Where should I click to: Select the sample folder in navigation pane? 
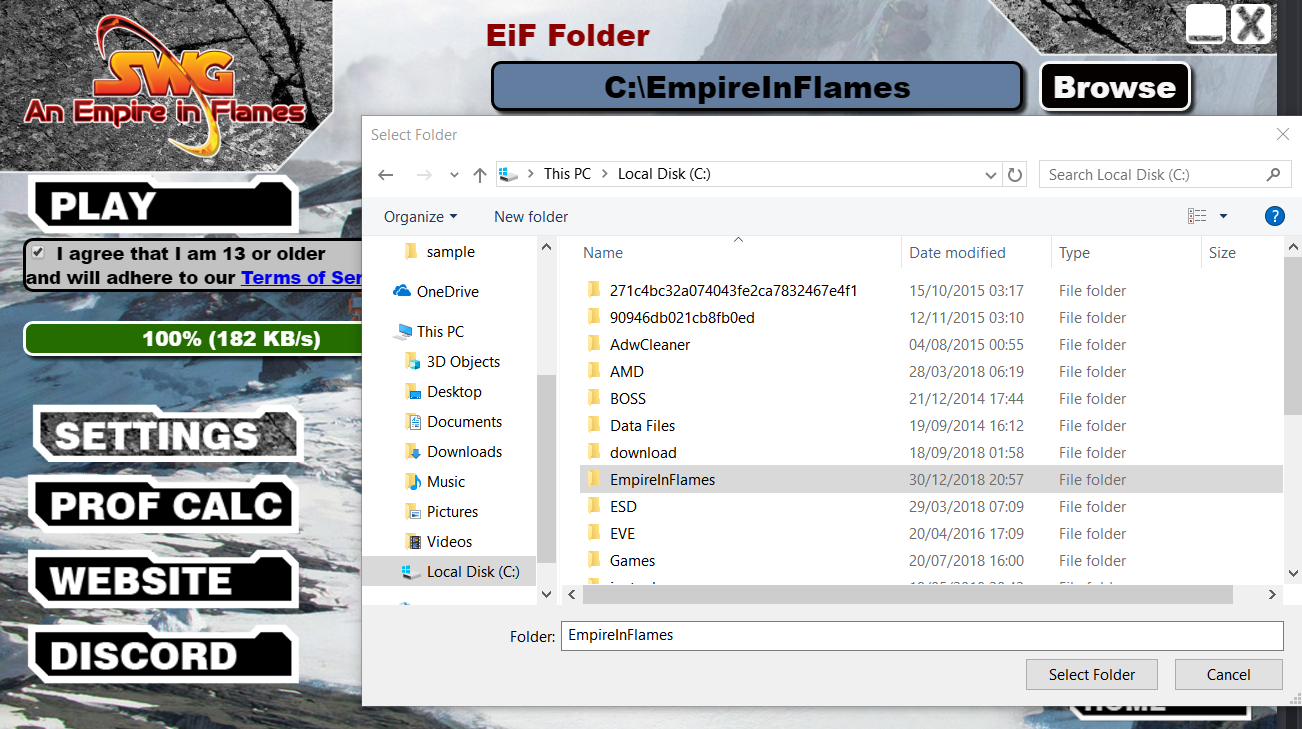click(x=440, y=252)
